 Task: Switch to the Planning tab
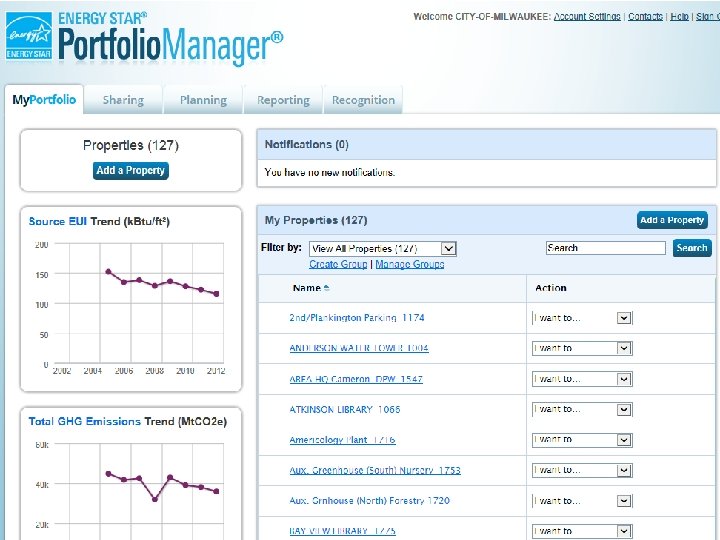203,100
